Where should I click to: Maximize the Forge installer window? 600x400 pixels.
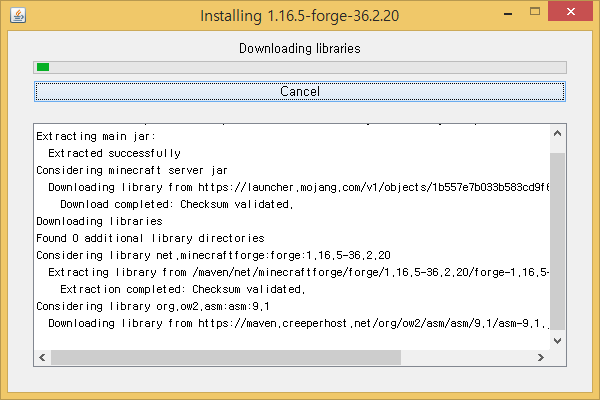535,11
